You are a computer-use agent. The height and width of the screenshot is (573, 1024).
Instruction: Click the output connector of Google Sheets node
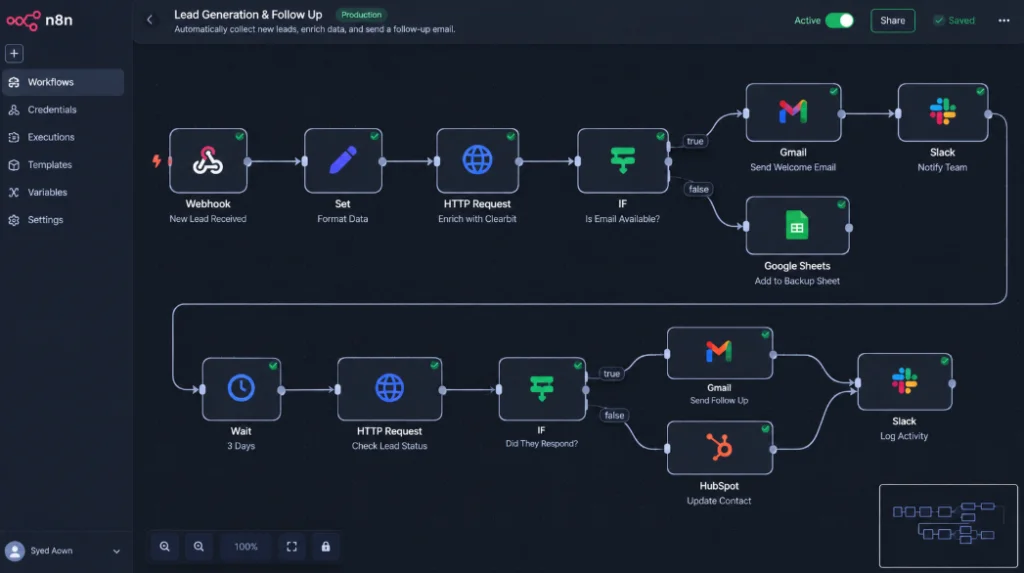[x=849, y=228]
